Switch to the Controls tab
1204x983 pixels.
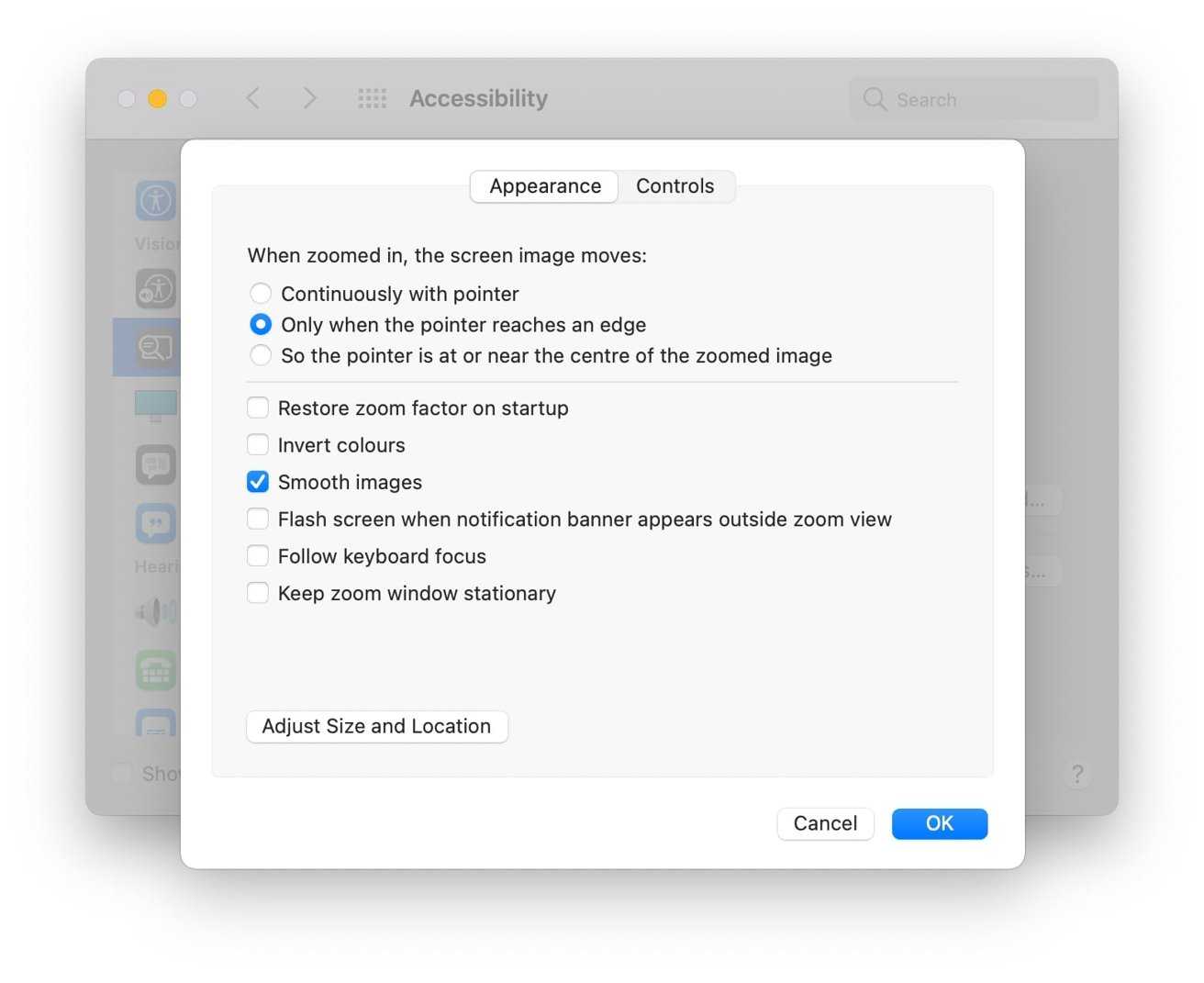pos(674,186)
